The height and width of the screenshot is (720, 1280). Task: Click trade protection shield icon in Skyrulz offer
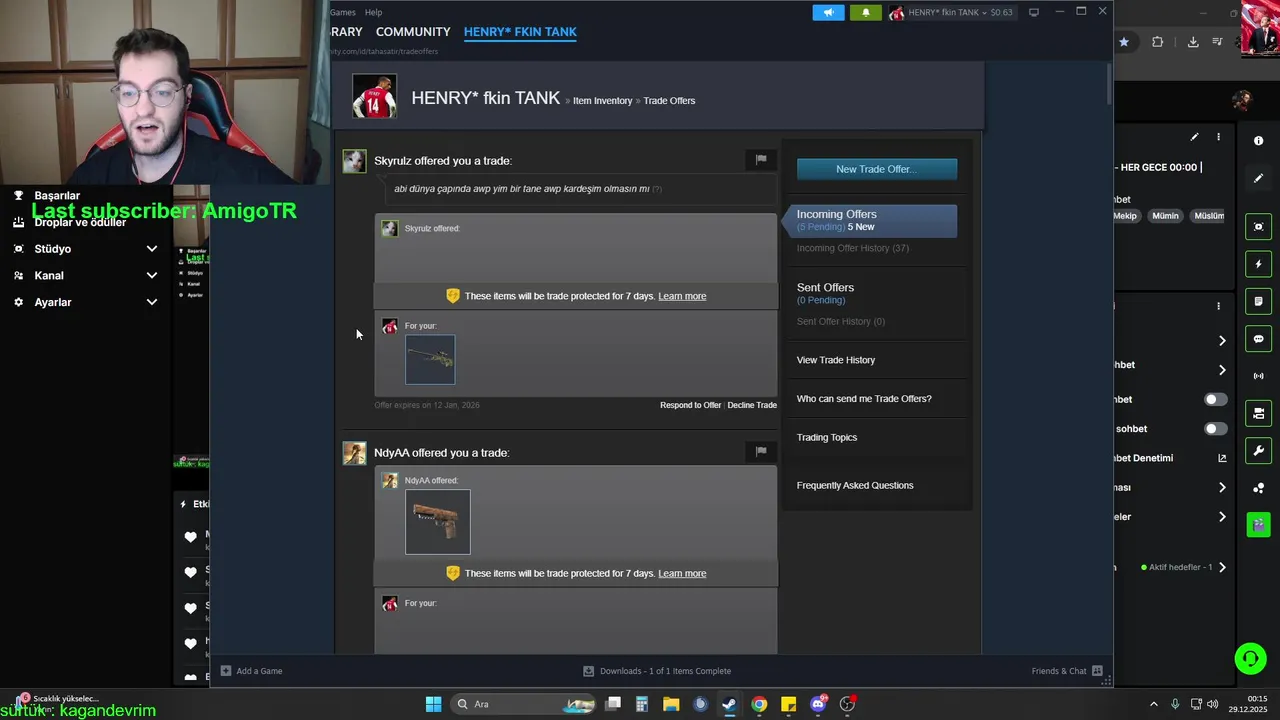(452, 296)
